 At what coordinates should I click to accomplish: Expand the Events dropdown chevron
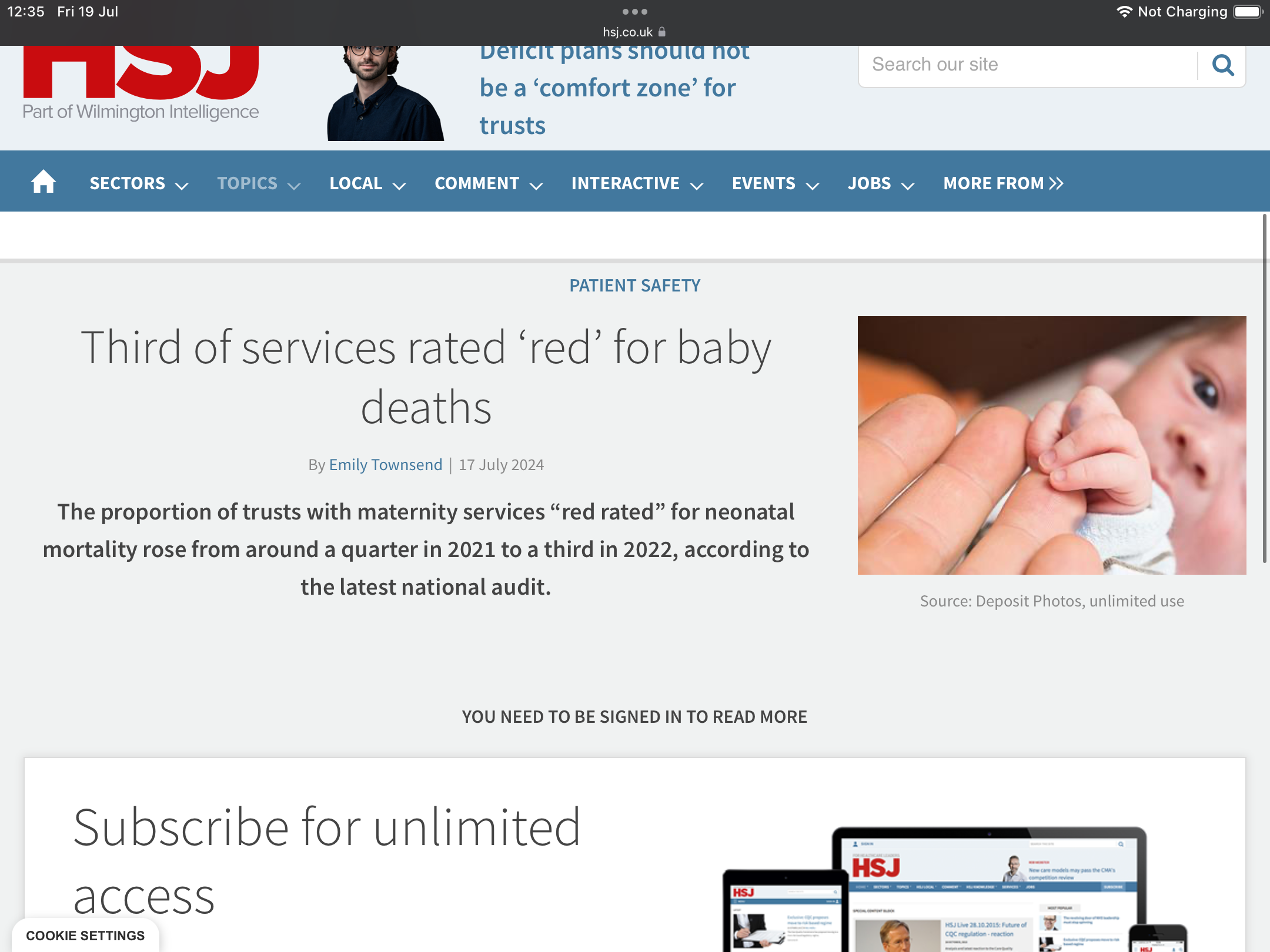coord(813,186)
